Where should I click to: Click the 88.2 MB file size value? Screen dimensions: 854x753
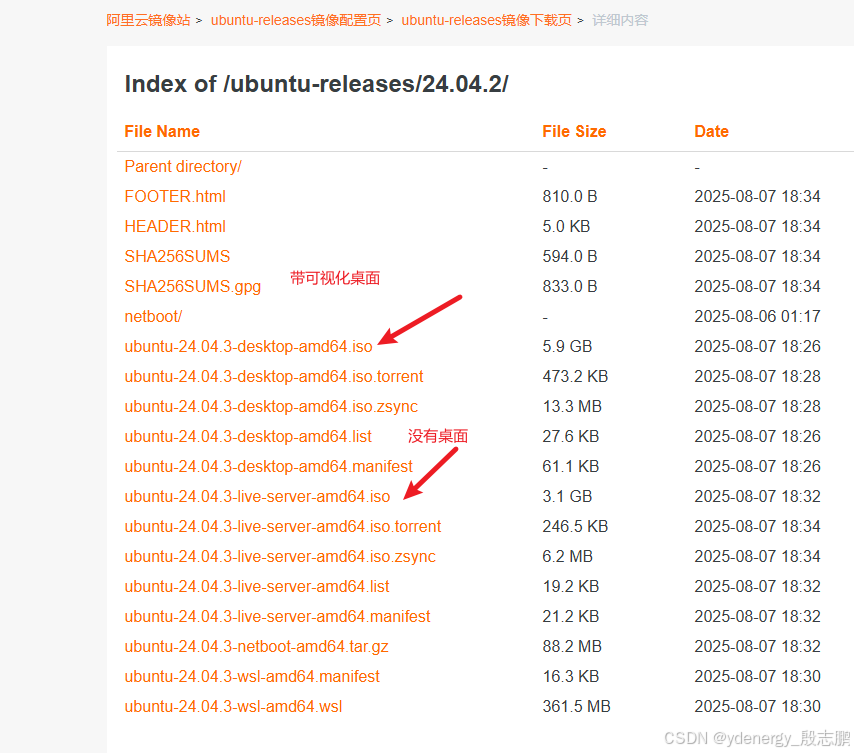click(x=572, y=646)
